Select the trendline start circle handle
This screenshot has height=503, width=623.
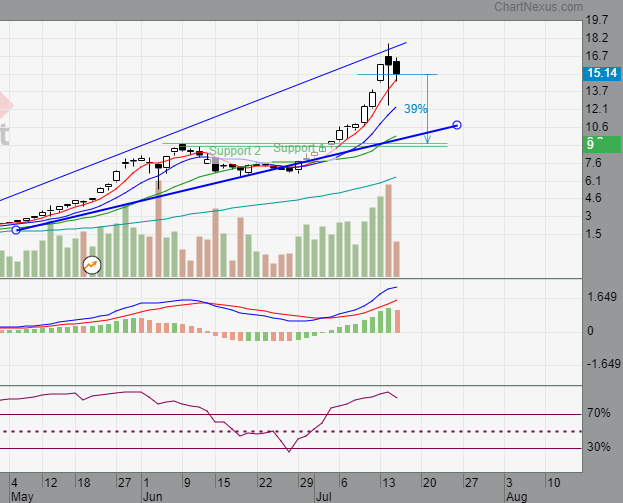16,230
